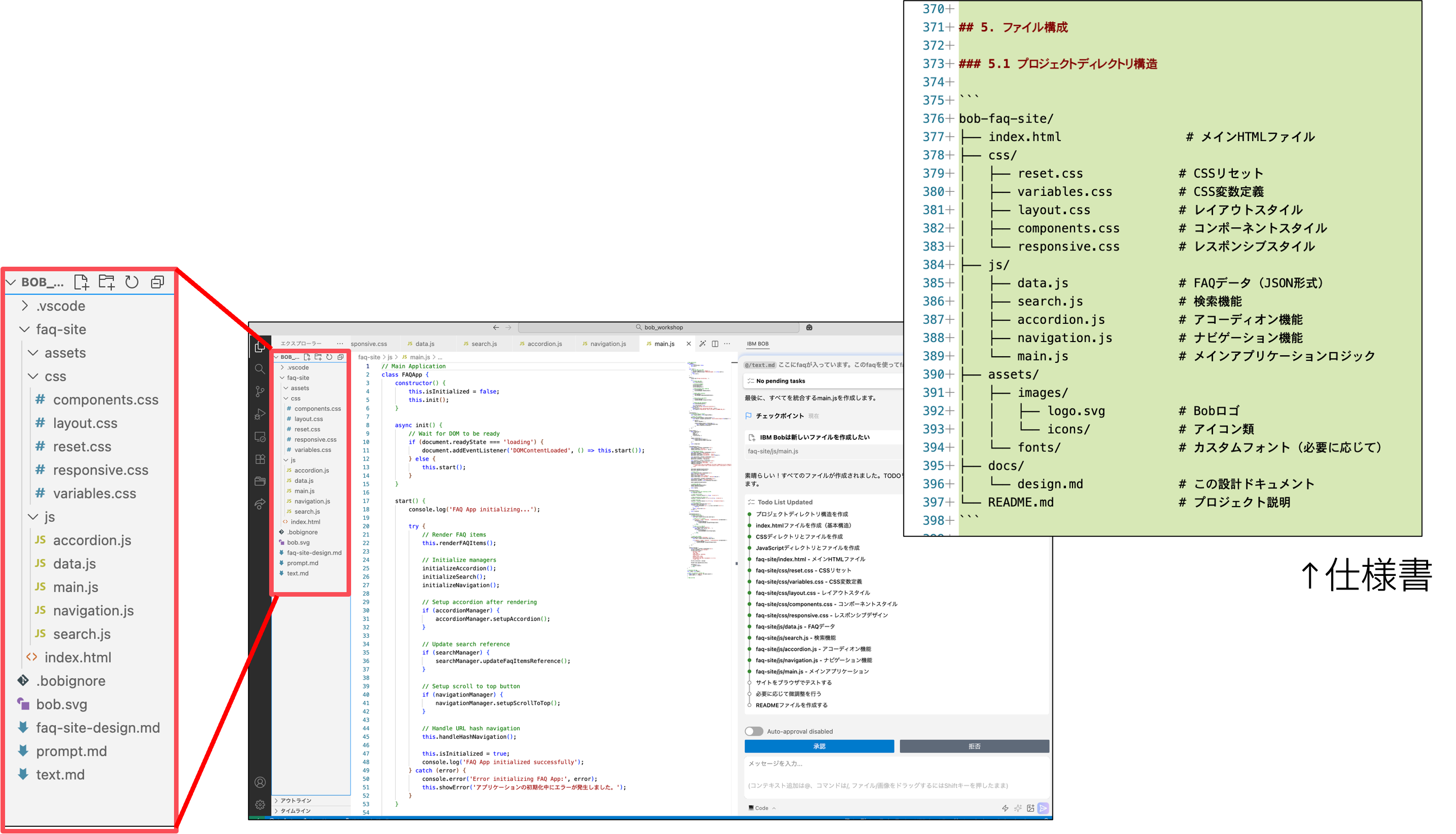Image resolution: width=1456 pixels, height=834 pixels.
Task: Click the bob_workshop command center search
Action: click(659, 327)
